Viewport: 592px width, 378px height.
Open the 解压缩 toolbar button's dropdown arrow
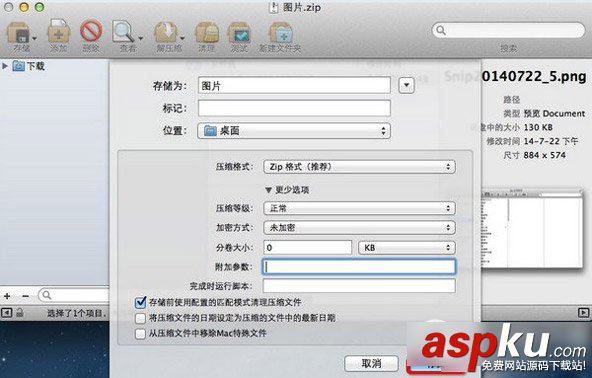point(182,38)
